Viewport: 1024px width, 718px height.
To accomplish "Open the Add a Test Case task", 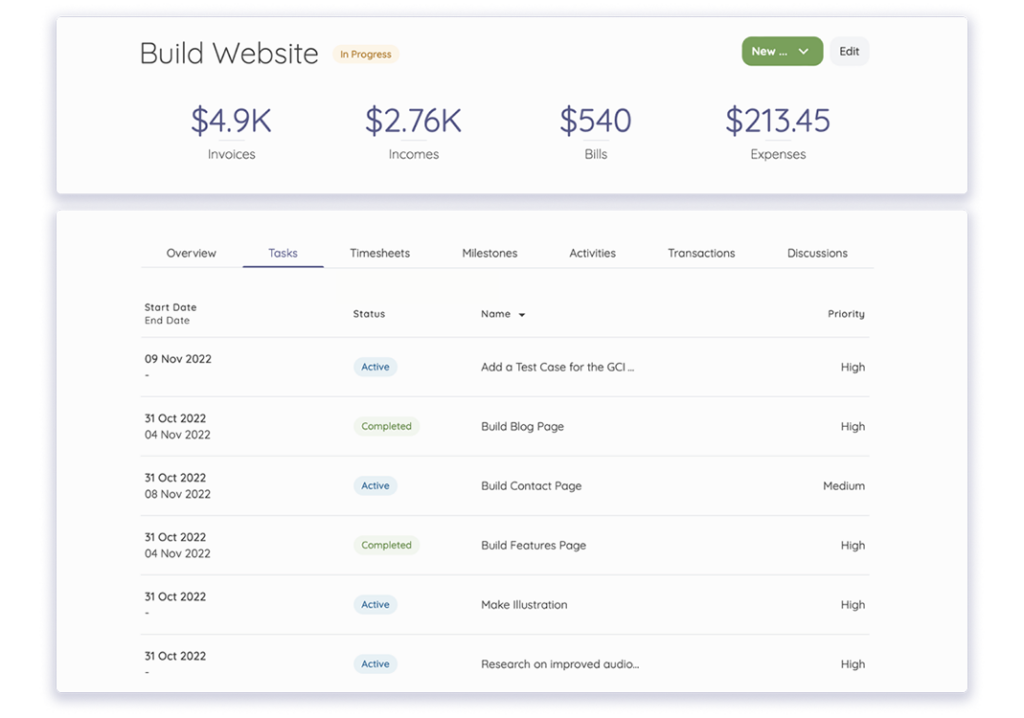I will [x=558, y=367].
